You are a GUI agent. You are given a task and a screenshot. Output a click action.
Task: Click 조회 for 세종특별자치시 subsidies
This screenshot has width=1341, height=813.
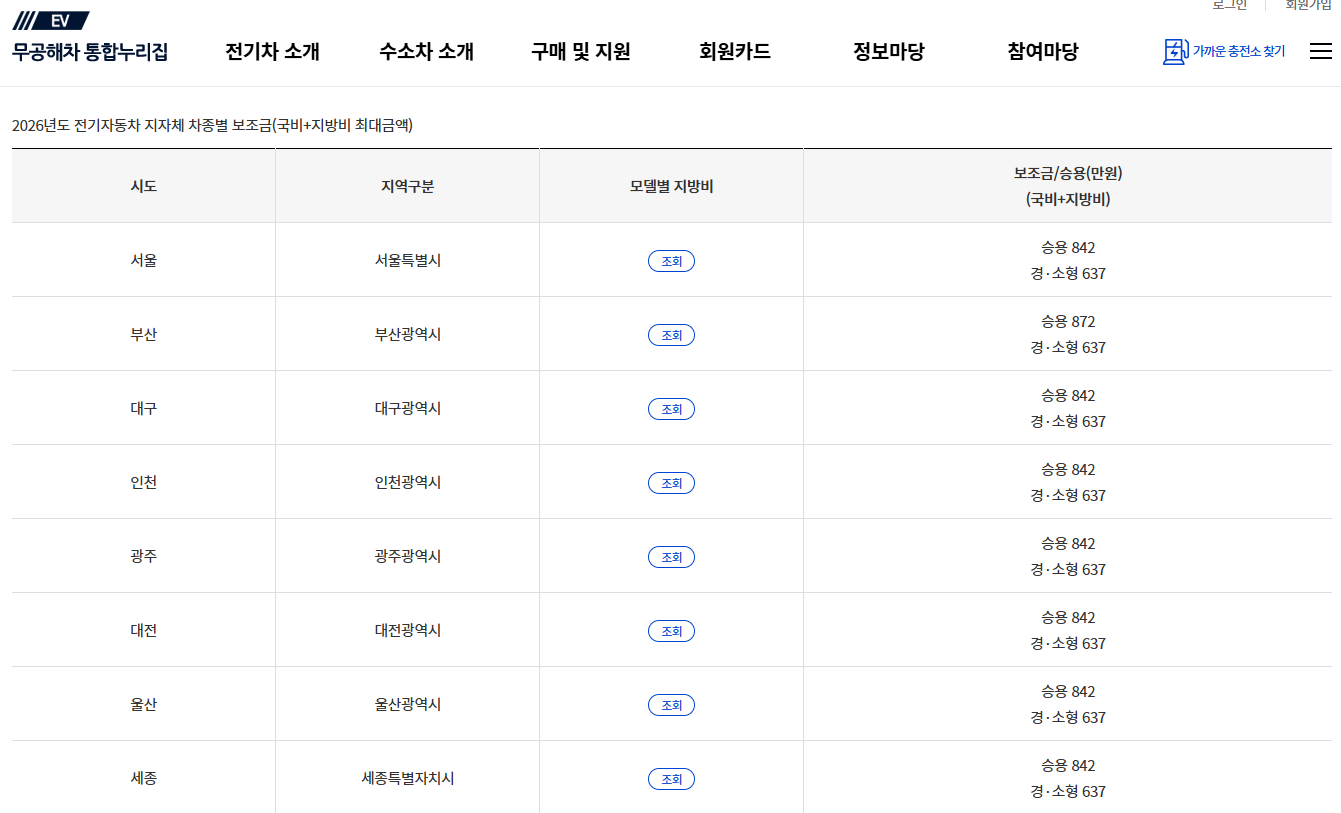pyautogui.click(x=671, y=779)
